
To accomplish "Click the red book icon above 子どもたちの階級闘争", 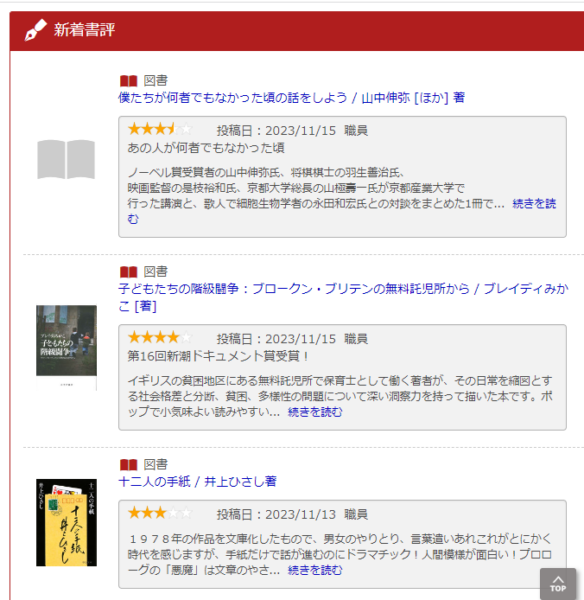I will coord(129,272).
